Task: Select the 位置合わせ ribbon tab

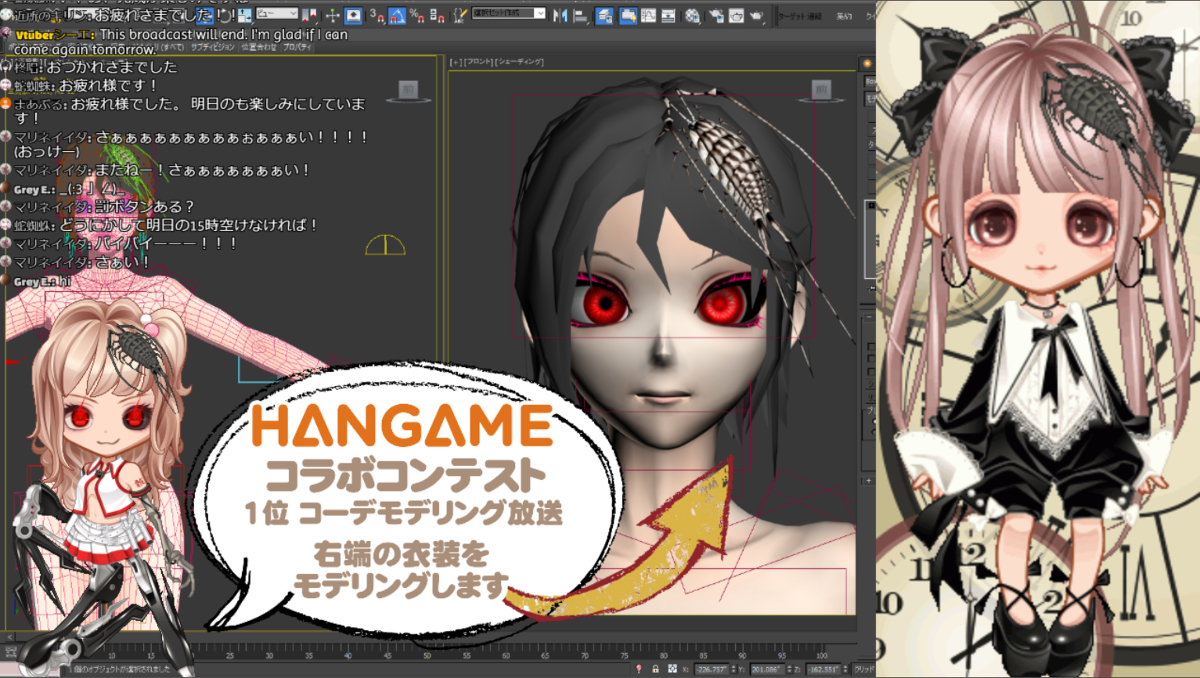Action: coord(258,47)
